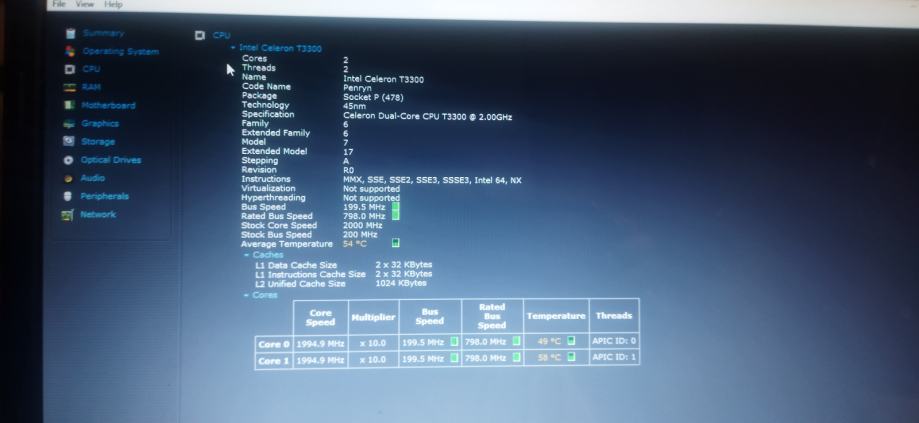
Task: Open the File menu
Action: pos(59,4)
